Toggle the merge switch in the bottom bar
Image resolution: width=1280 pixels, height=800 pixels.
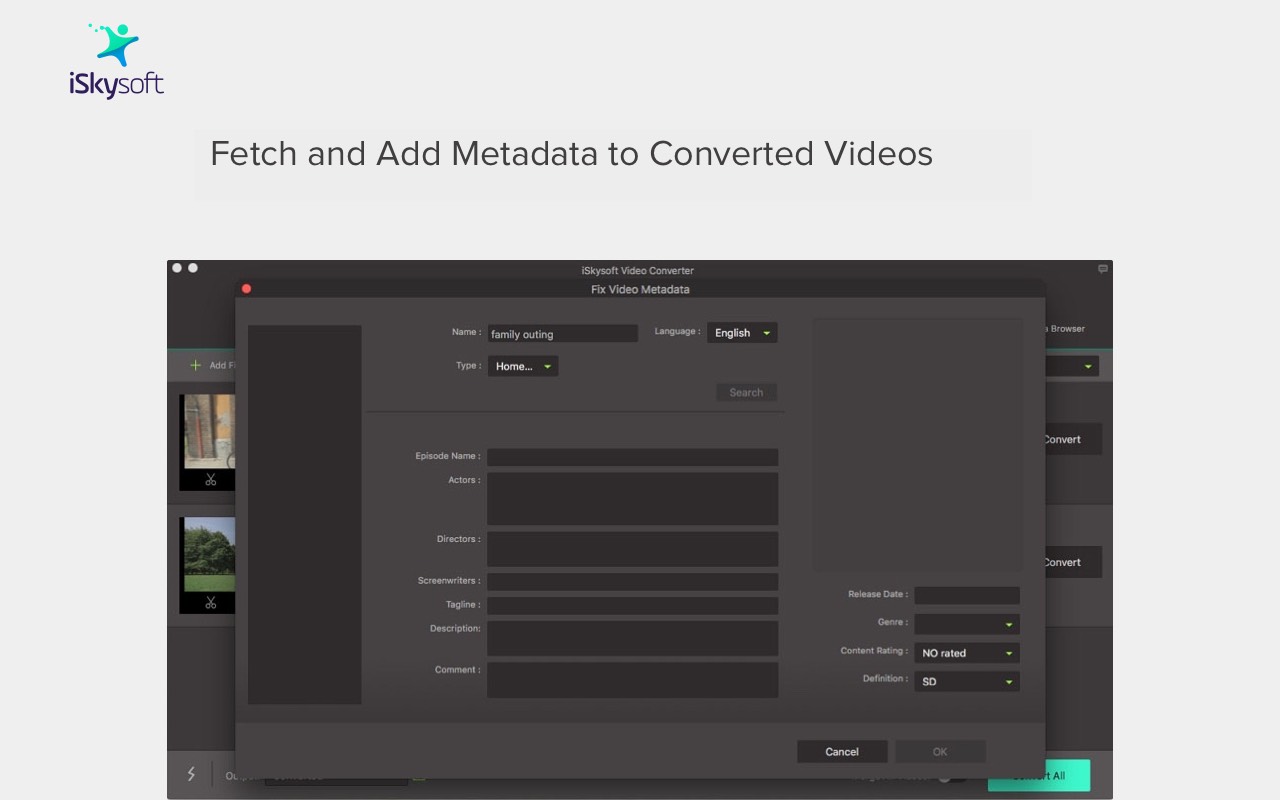tap(952, 777)
